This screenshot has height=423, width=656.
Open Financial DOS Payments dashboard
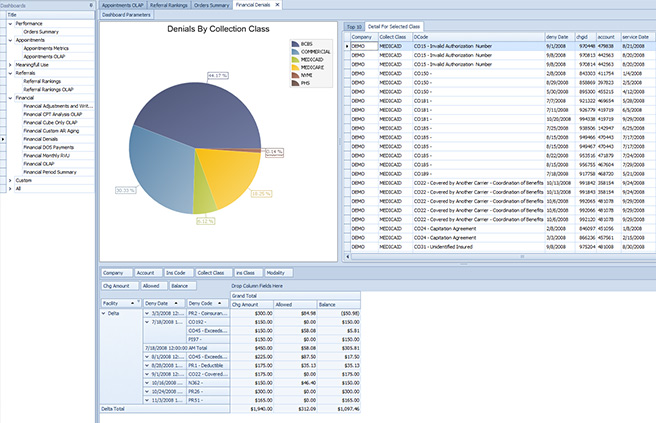tap(49, 148)
